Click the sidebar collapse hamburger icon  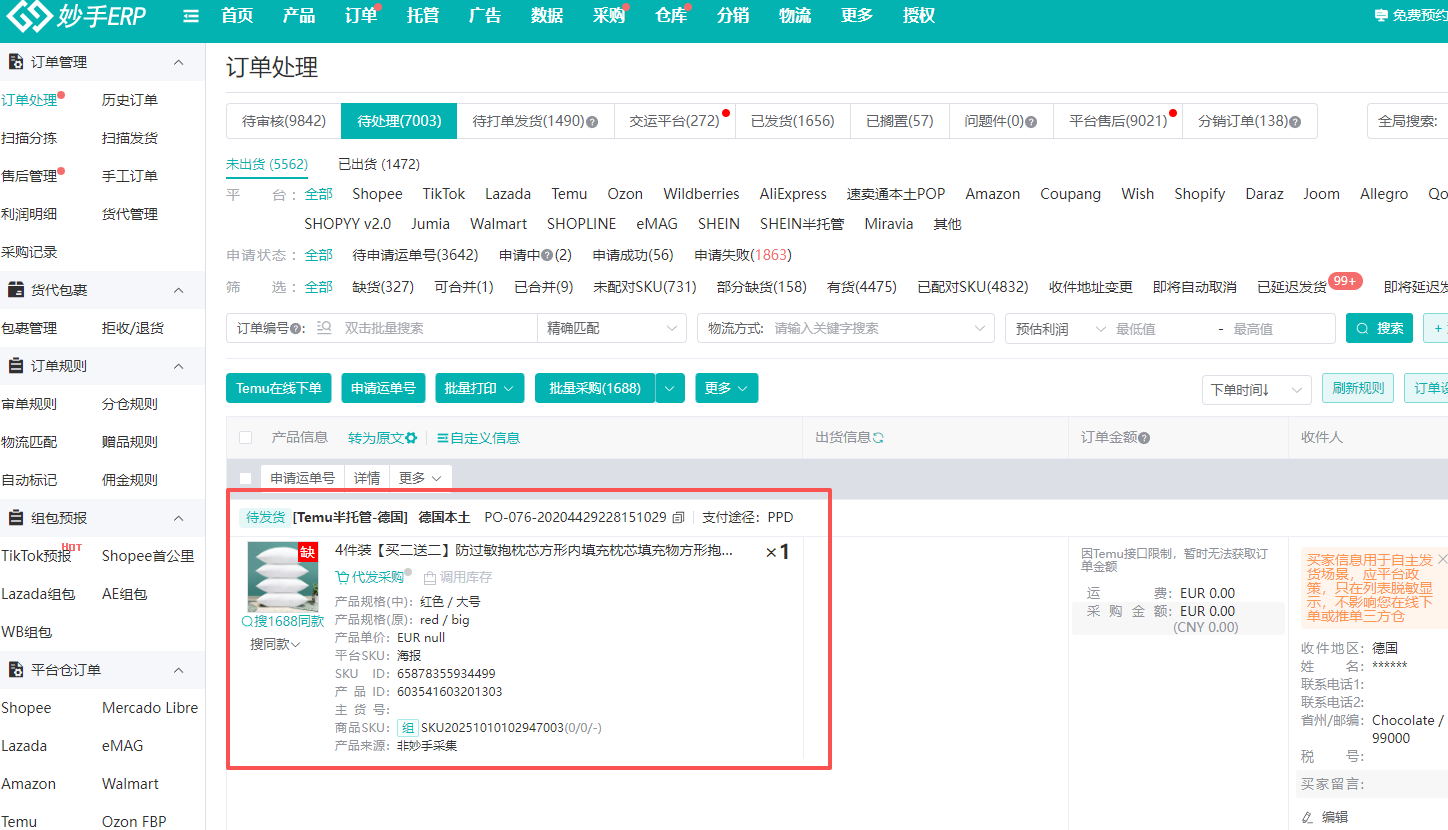(x=191, y=16)
